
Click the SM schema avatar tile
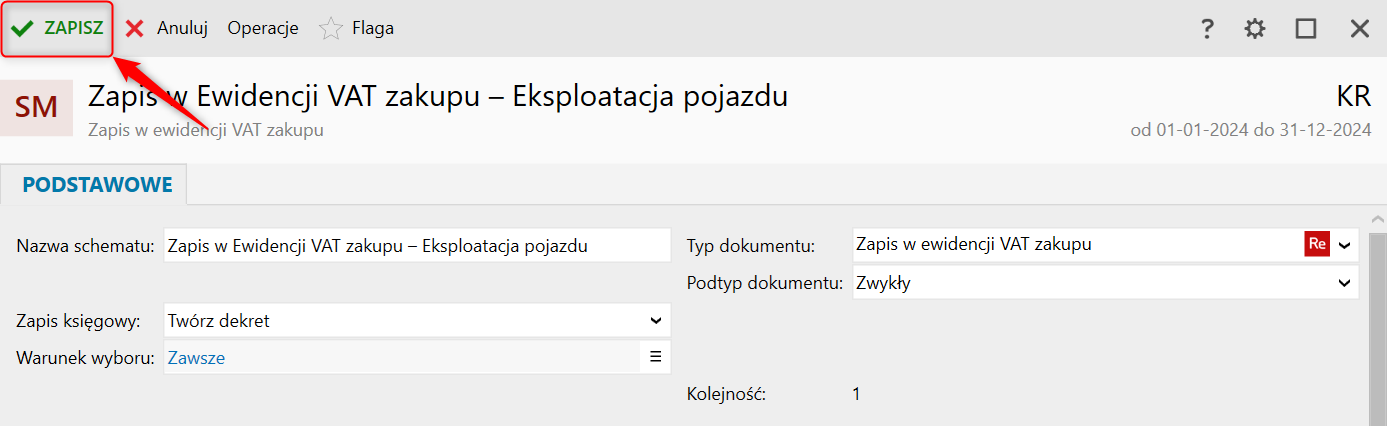[x=37, y=107]
